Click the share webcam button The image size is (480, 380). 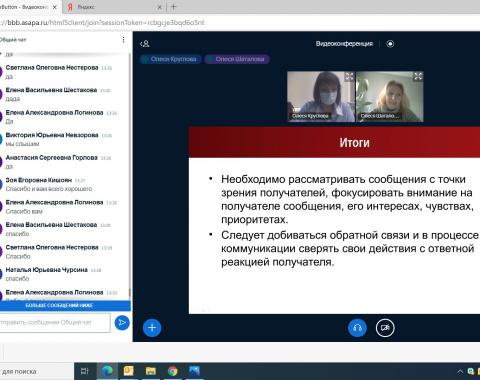click(385, 328)
